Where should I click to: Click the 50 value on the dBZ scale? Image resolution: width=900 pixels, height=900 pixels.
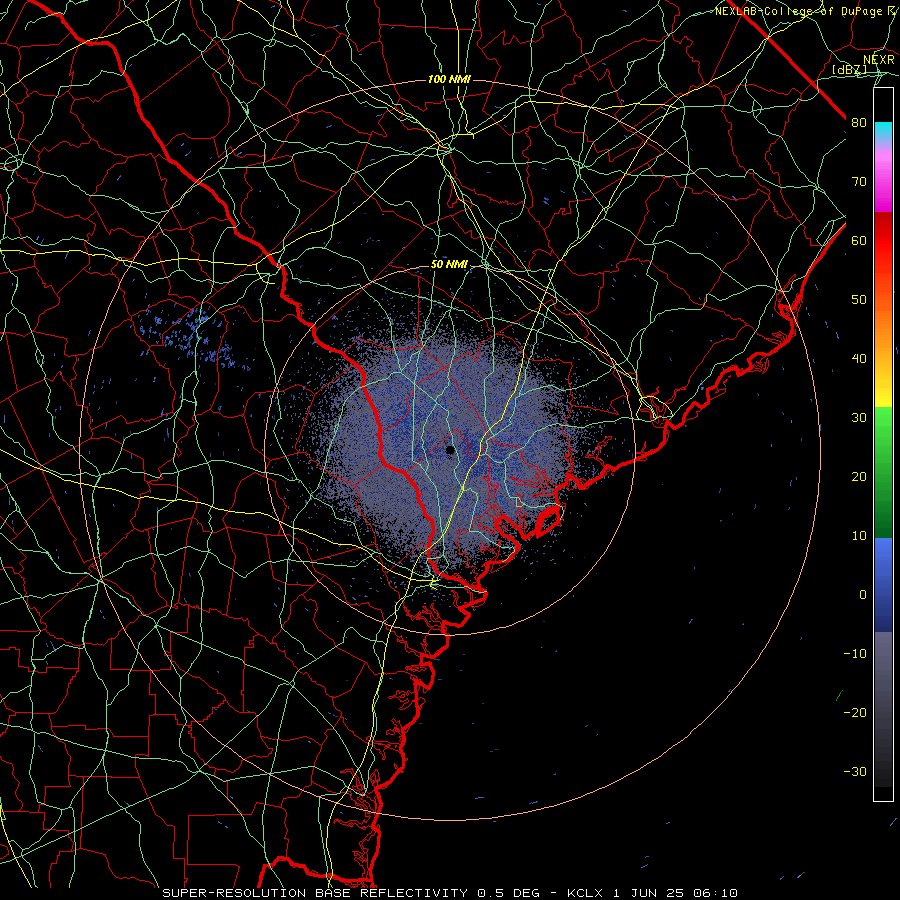coord(859,300)
